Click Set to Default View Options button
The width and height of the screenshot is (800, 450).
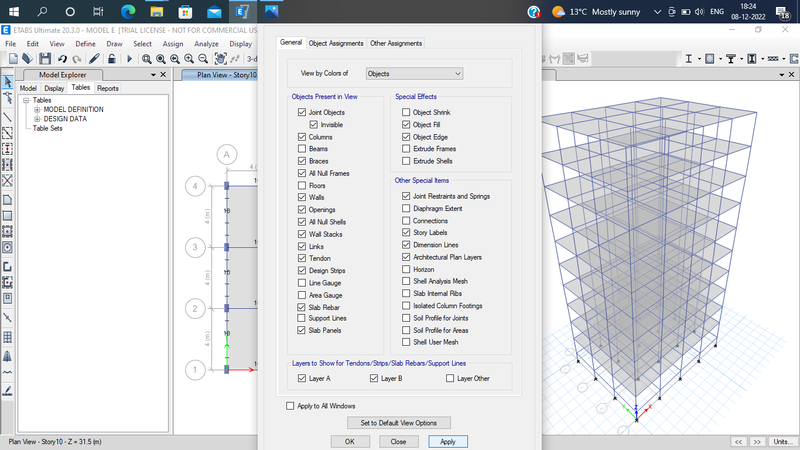tap(398, 423)
